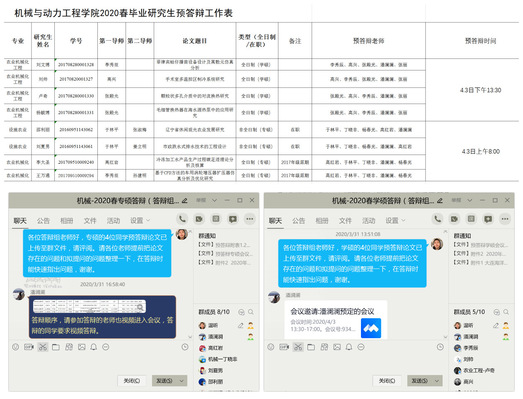
Task: Open the emoji picker in the 学硕答辩 chat toolbar
Action: [271, 347]
